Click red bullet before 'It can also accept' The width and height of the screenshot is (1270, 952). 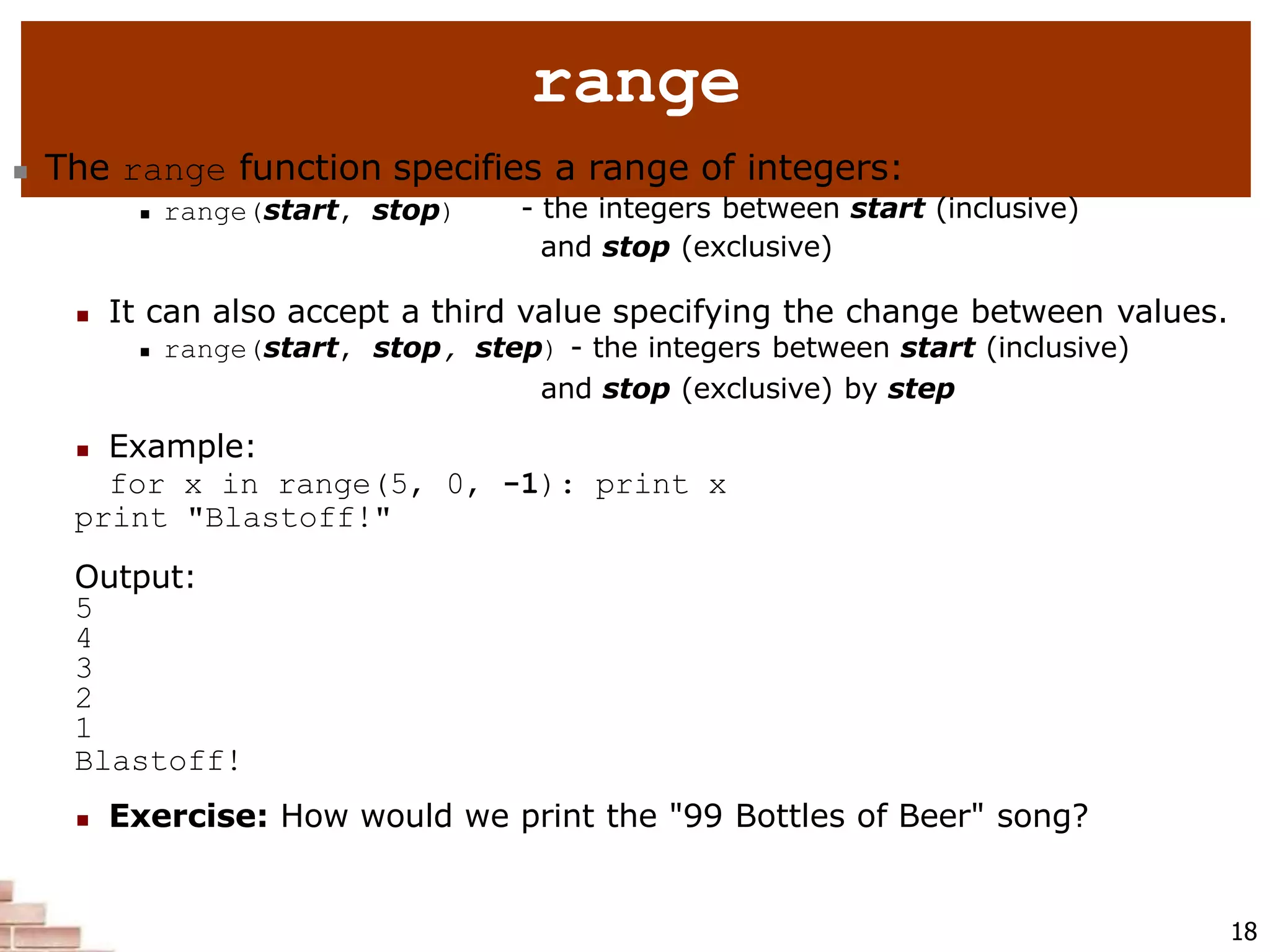coord(82,316)
